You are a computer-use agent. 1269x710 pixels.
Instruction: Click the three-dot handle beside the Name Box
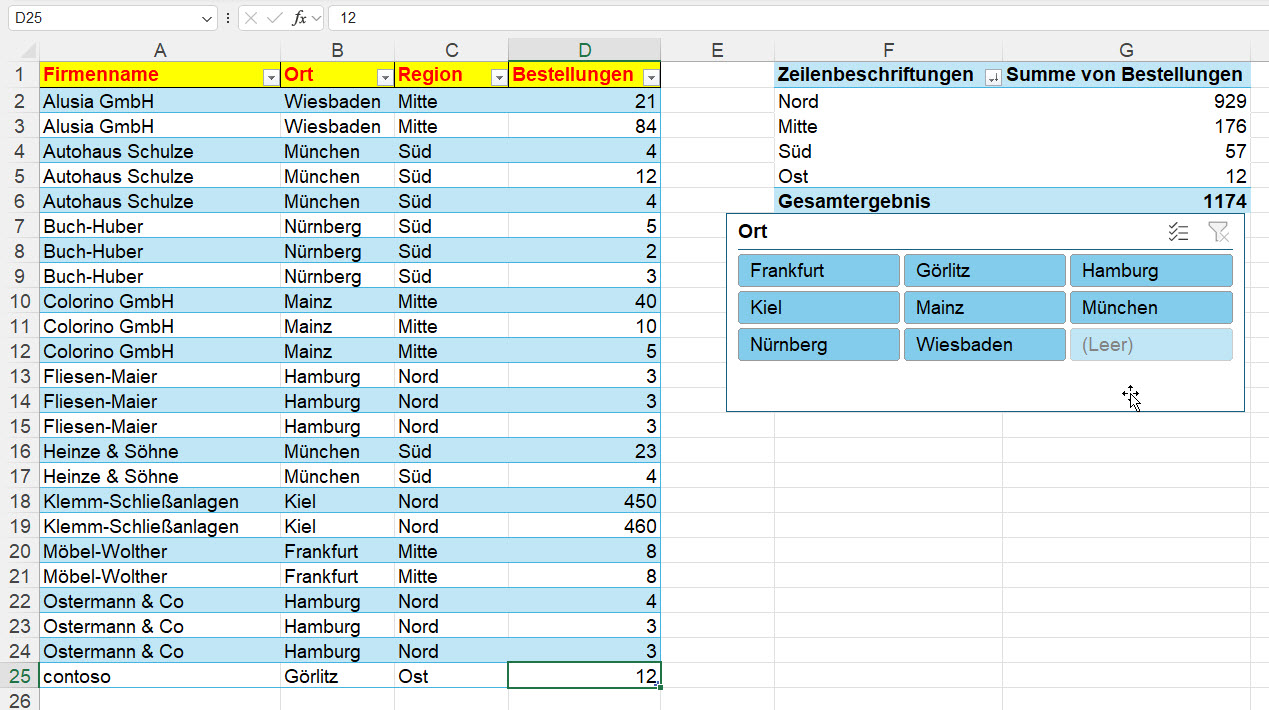click(228, 18)
